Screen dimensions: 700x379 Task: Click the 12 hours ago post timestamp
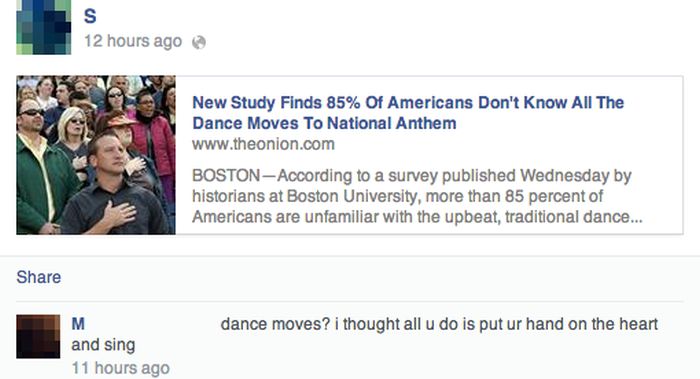tap(133, 41)
